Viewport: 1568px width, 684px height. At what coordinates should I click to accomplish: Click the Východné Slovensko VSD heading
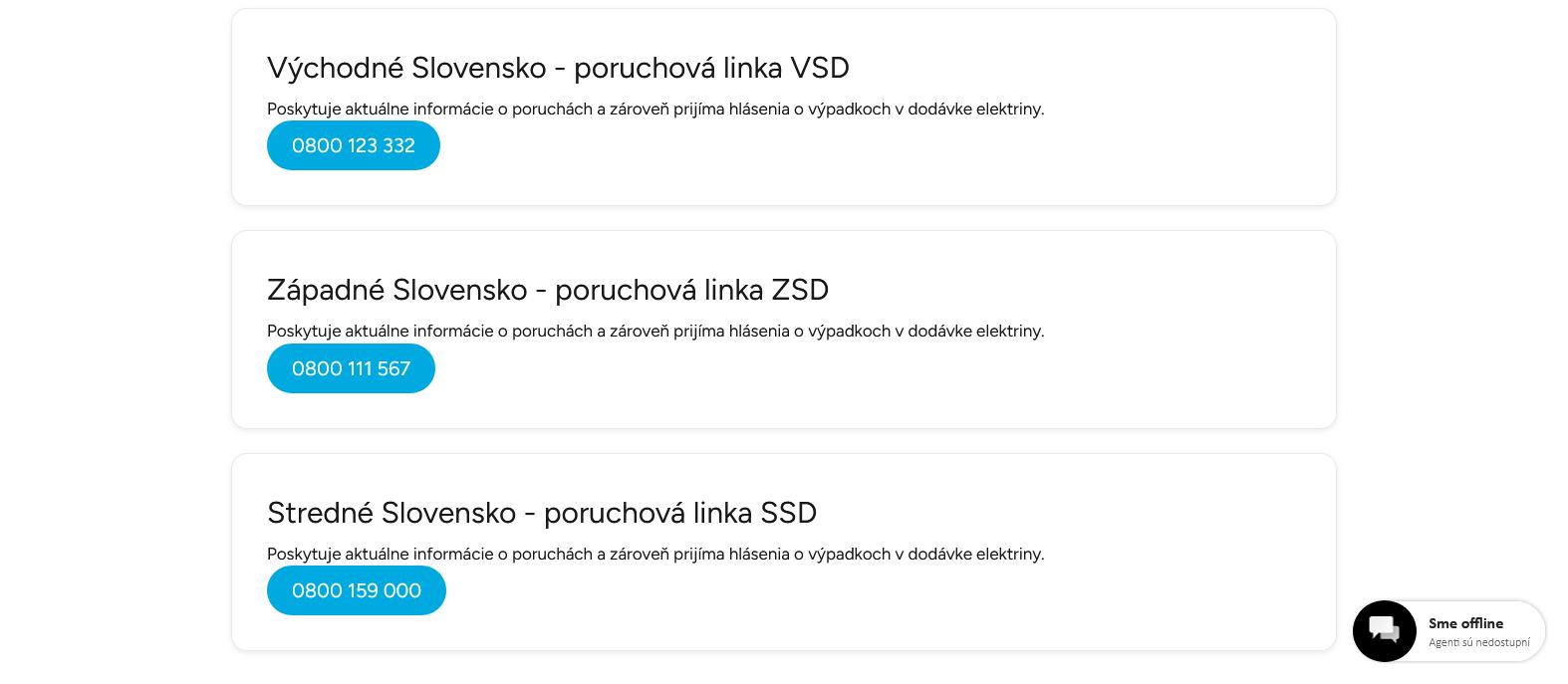coord(557,68)
